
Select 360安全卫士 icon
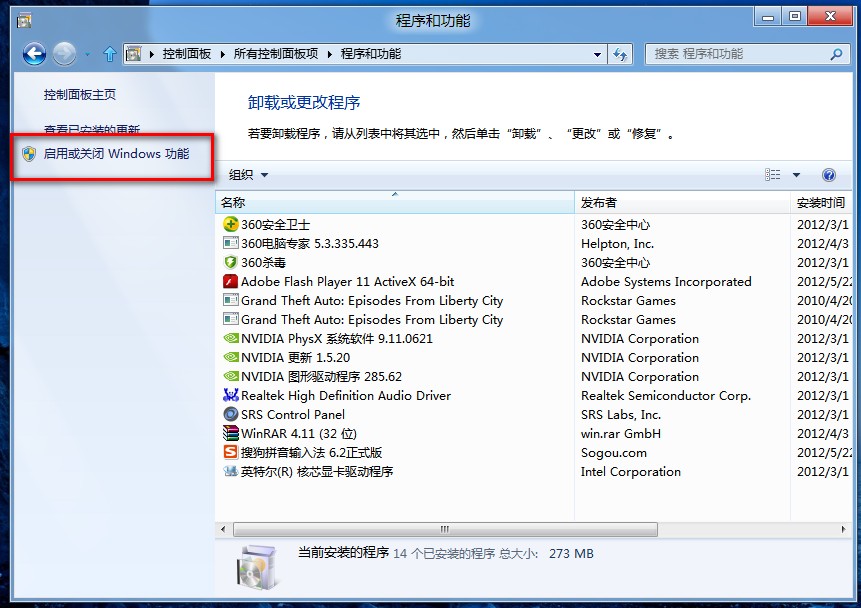[x=231, y=224]
